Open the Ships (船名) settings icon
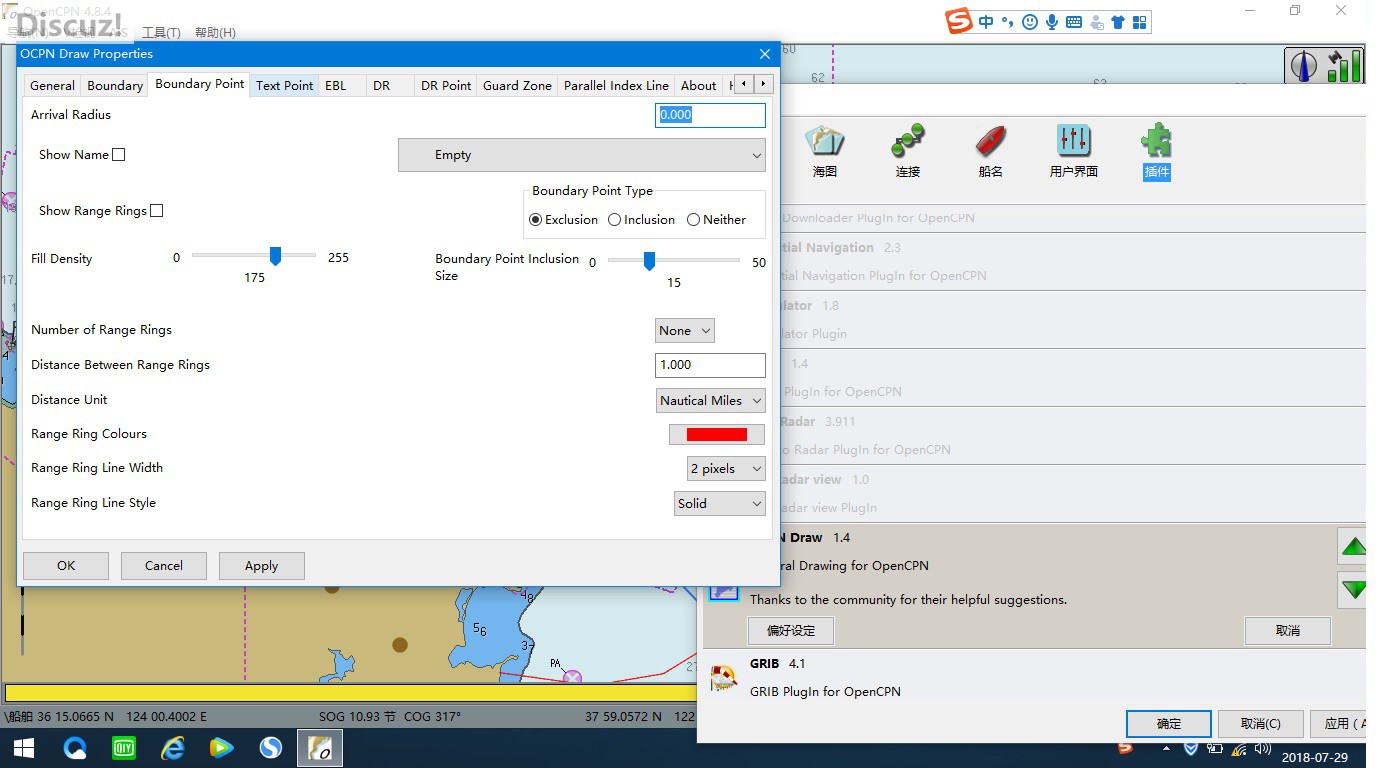The image size is (1378, 768). click(990, 142)
